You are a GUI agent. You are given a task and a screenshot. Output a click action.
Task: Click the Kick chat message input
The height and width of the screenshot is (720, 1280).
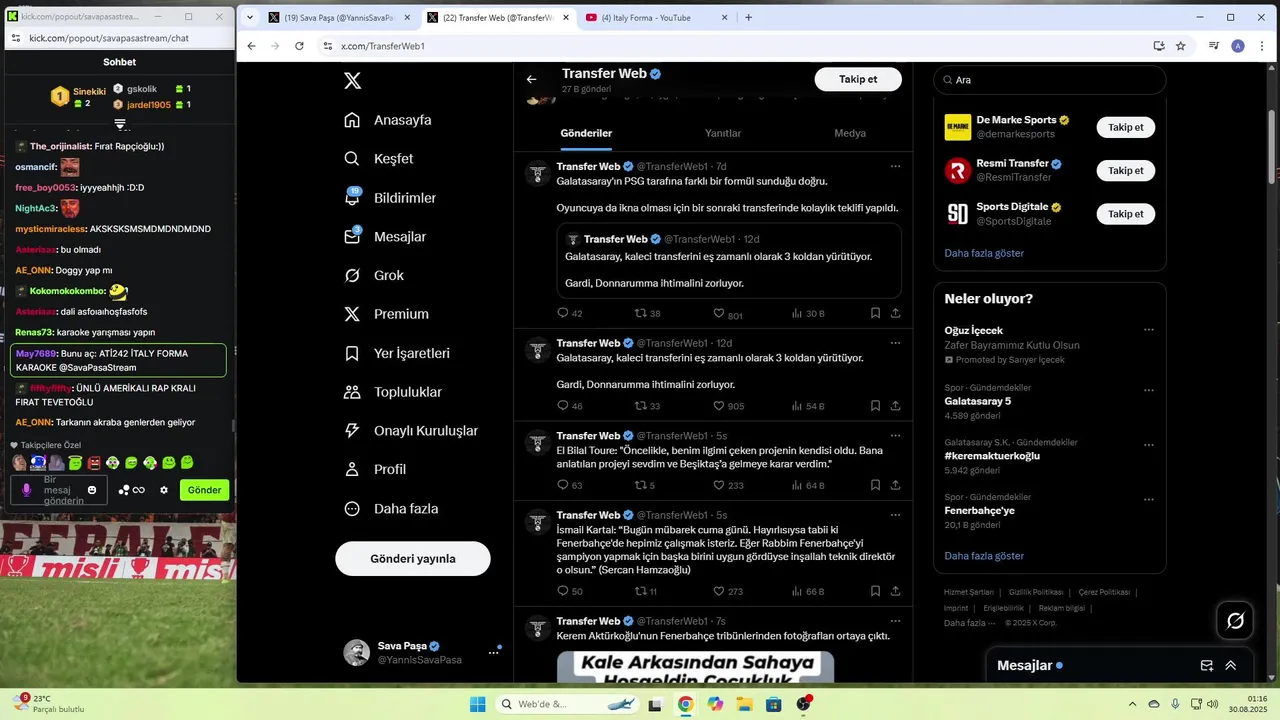pos(64,490)
